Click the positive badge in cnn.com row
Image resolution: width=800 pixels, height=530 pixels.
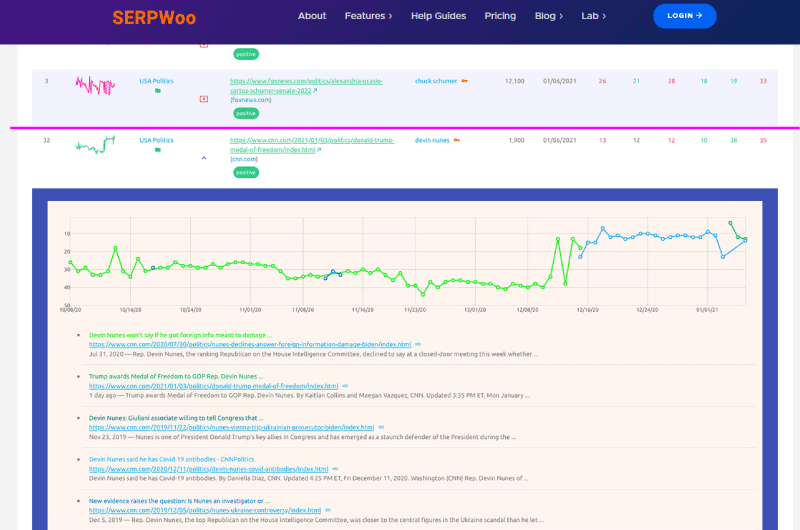(246, 172)
